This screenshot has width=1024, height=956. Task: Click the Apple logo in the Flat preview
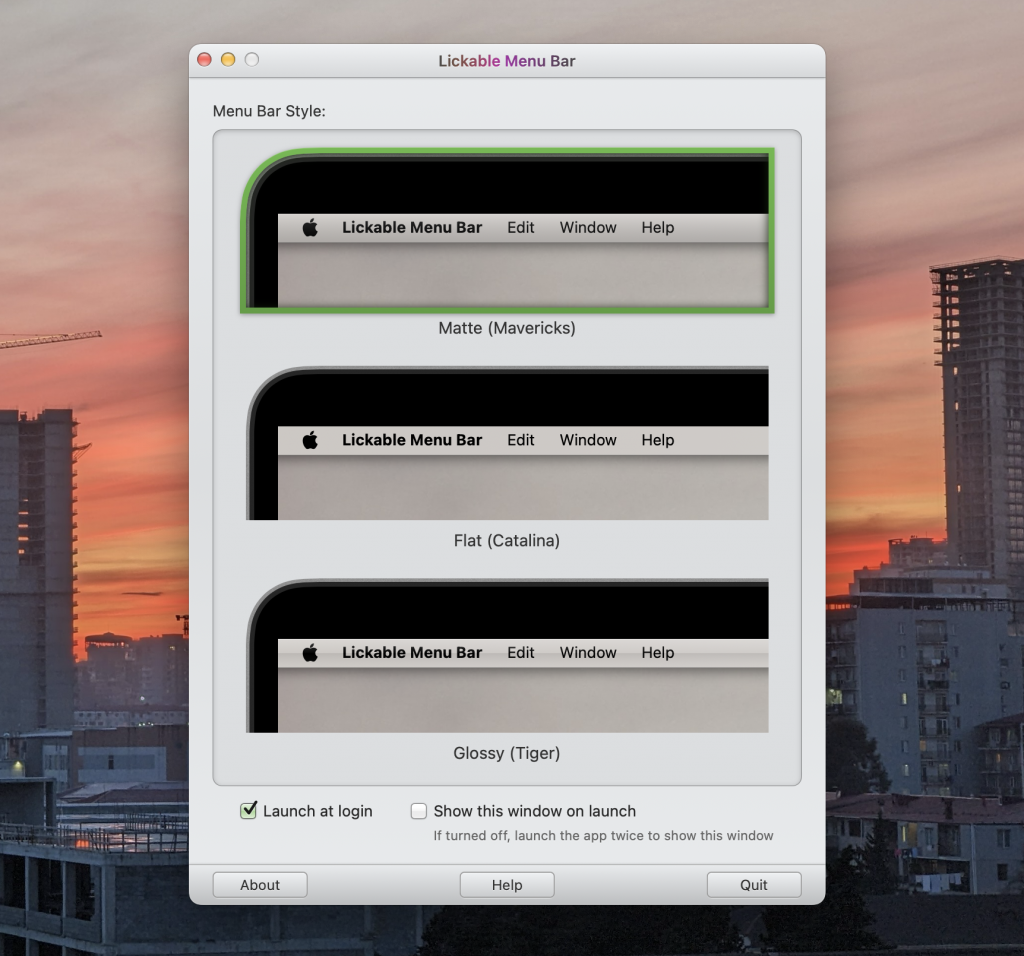pyautogui.click(x=310, y=440)
